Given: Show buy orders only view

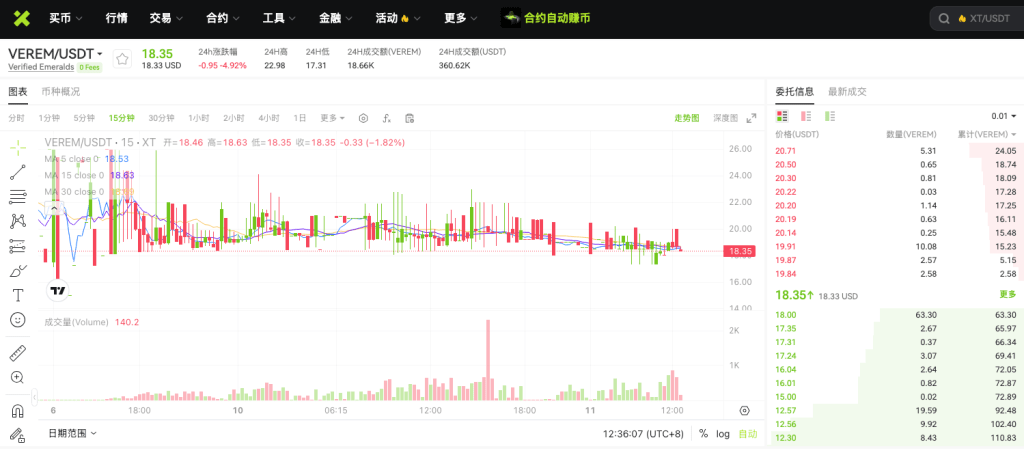Looking at the screenshot, I should point(830,116).
